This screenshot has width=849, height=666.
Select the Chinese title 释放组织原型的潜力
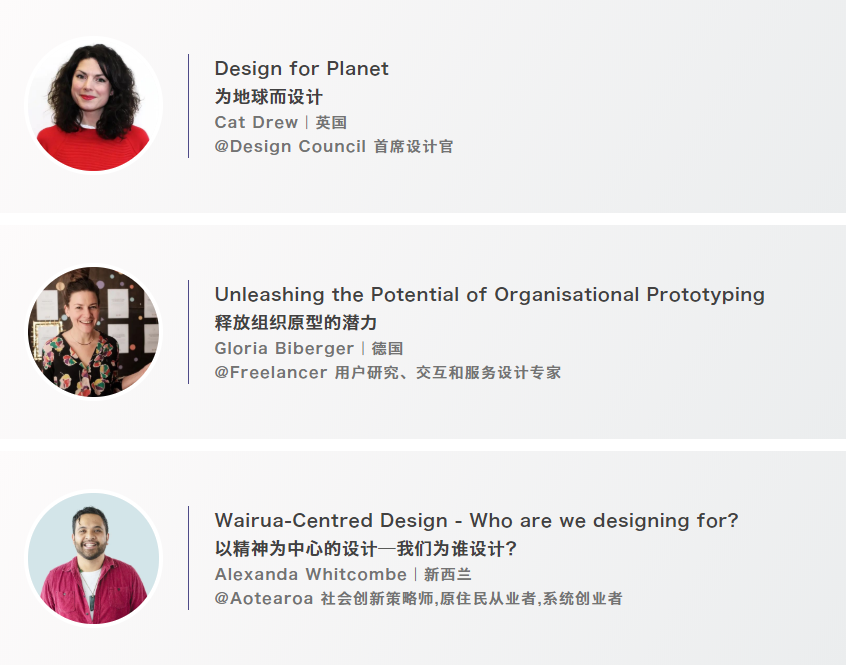click(296, 323)
